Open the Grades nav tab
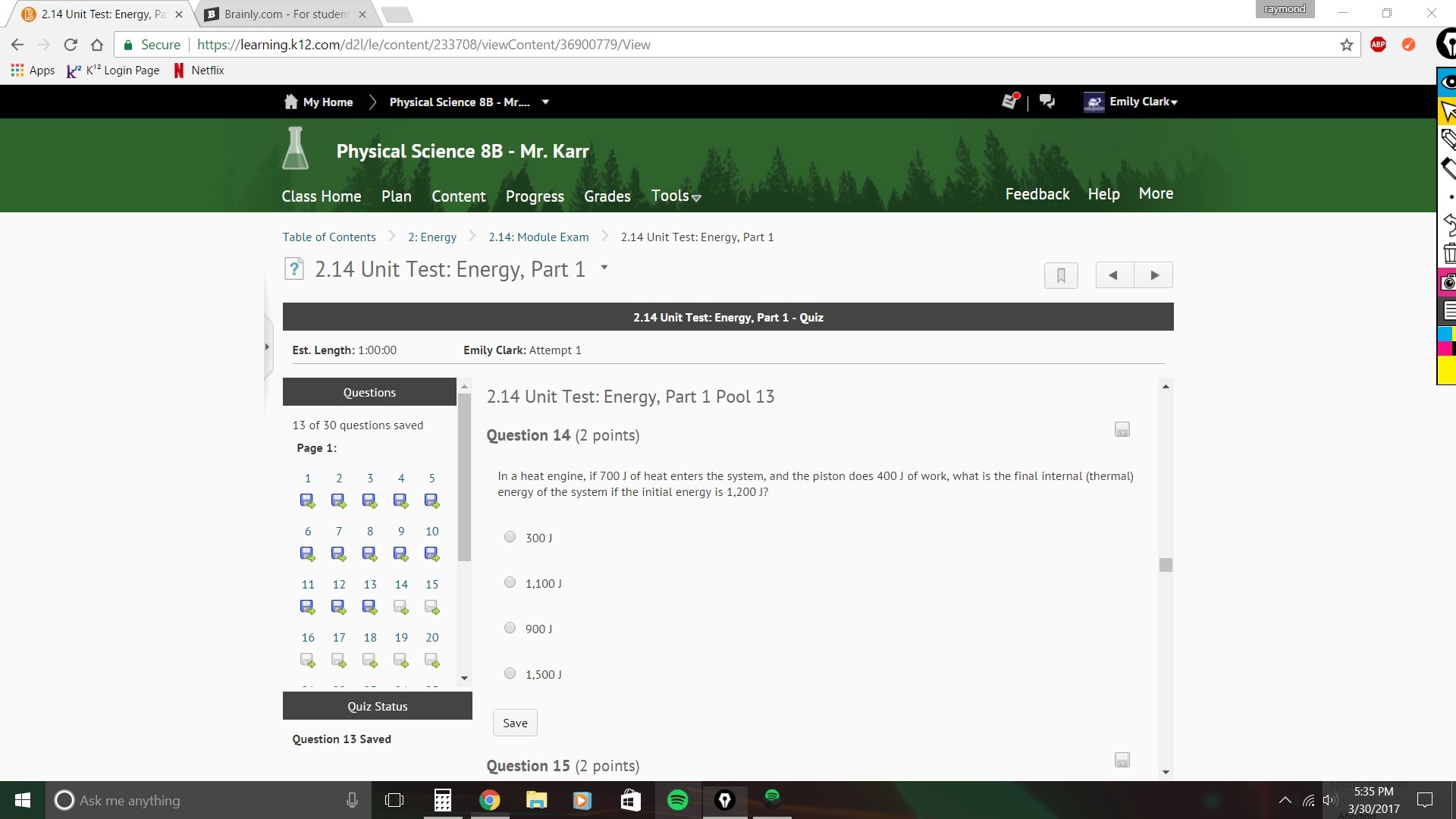This screenshot has height=819, width=1456. [607, 196]
